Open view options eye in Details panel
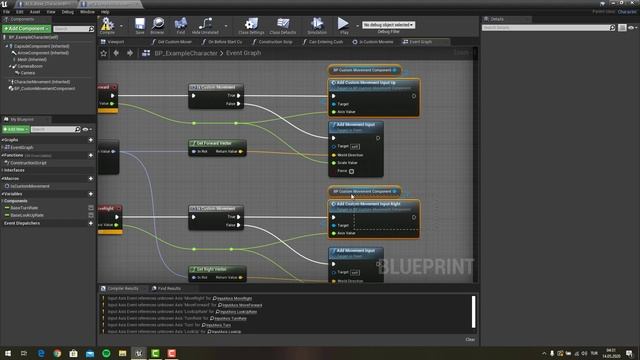Screen dimensions: 640x360 tap(632, 28)
